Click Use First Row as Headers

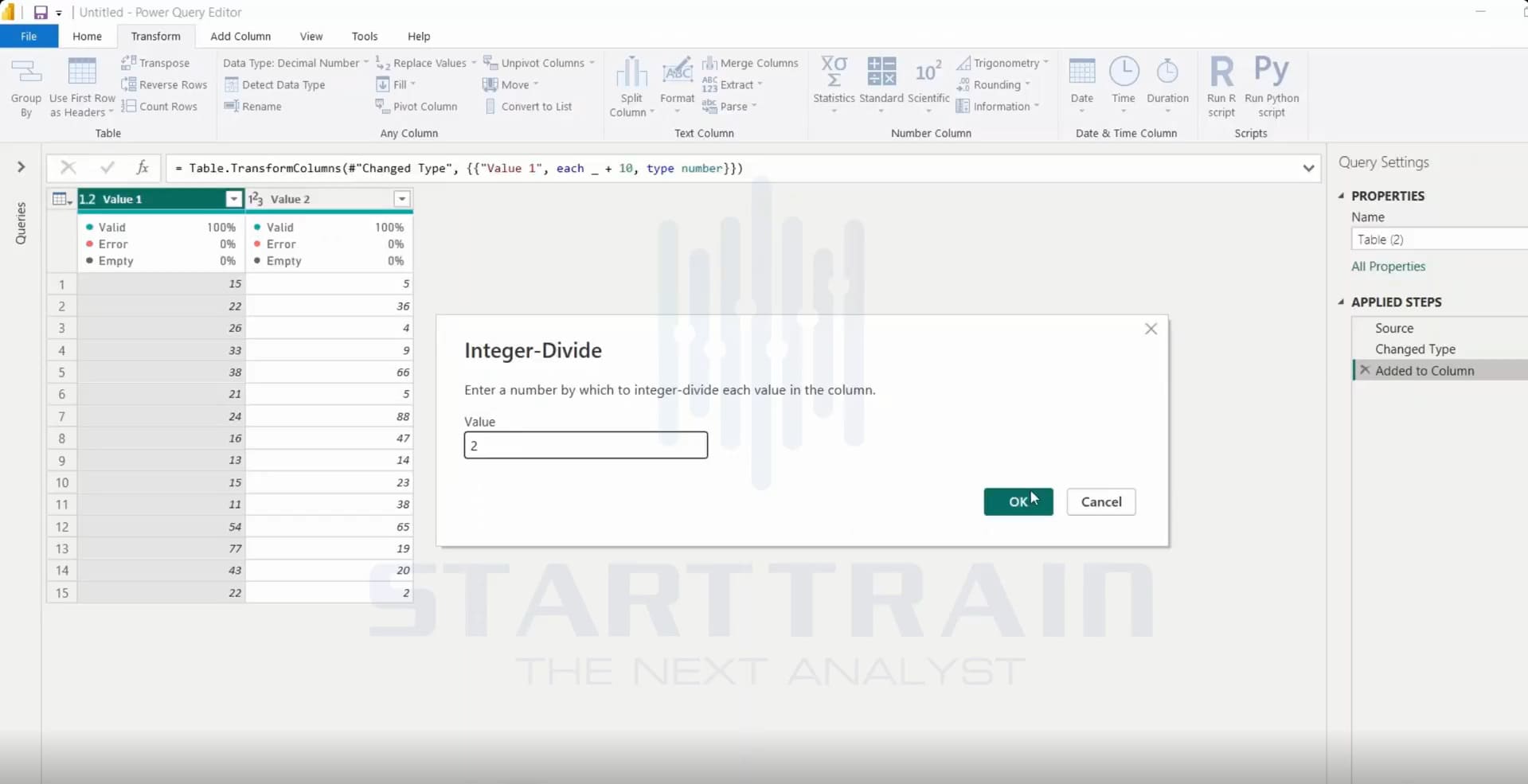(82, 88)
